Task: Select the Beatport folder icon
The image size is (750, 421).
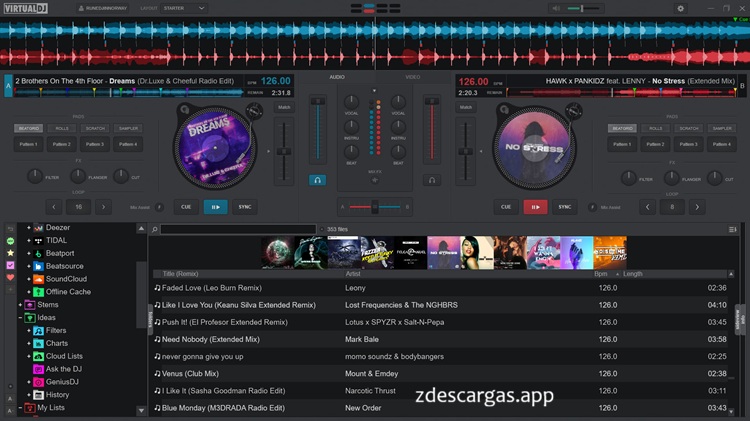Action: pos(38,254)
